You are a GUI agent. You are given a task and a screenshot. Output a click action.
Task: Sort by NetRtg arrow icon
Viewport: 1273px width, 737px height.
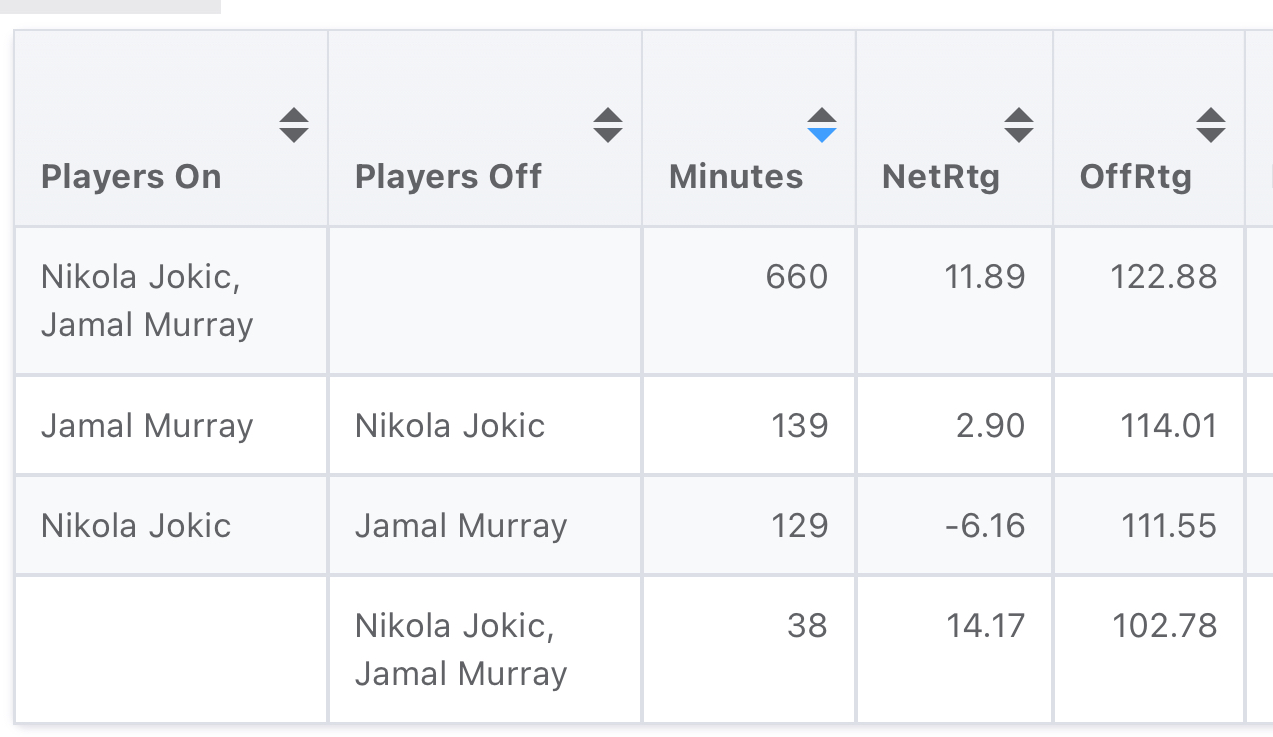click(1019, 125)
